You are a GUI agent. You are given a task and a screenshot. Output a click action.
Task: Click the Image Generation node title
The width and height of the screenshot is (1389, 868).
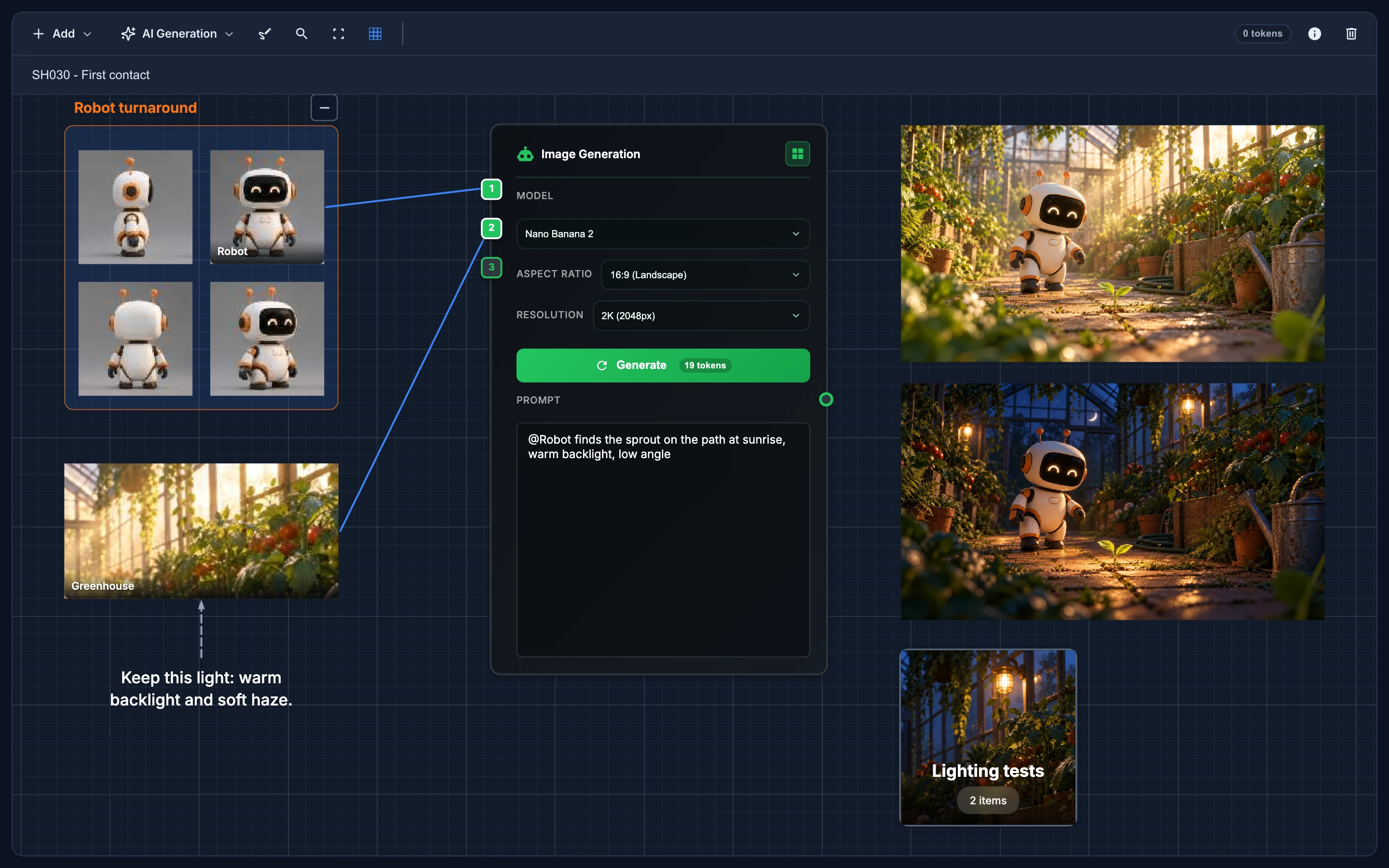click(590, 154)
